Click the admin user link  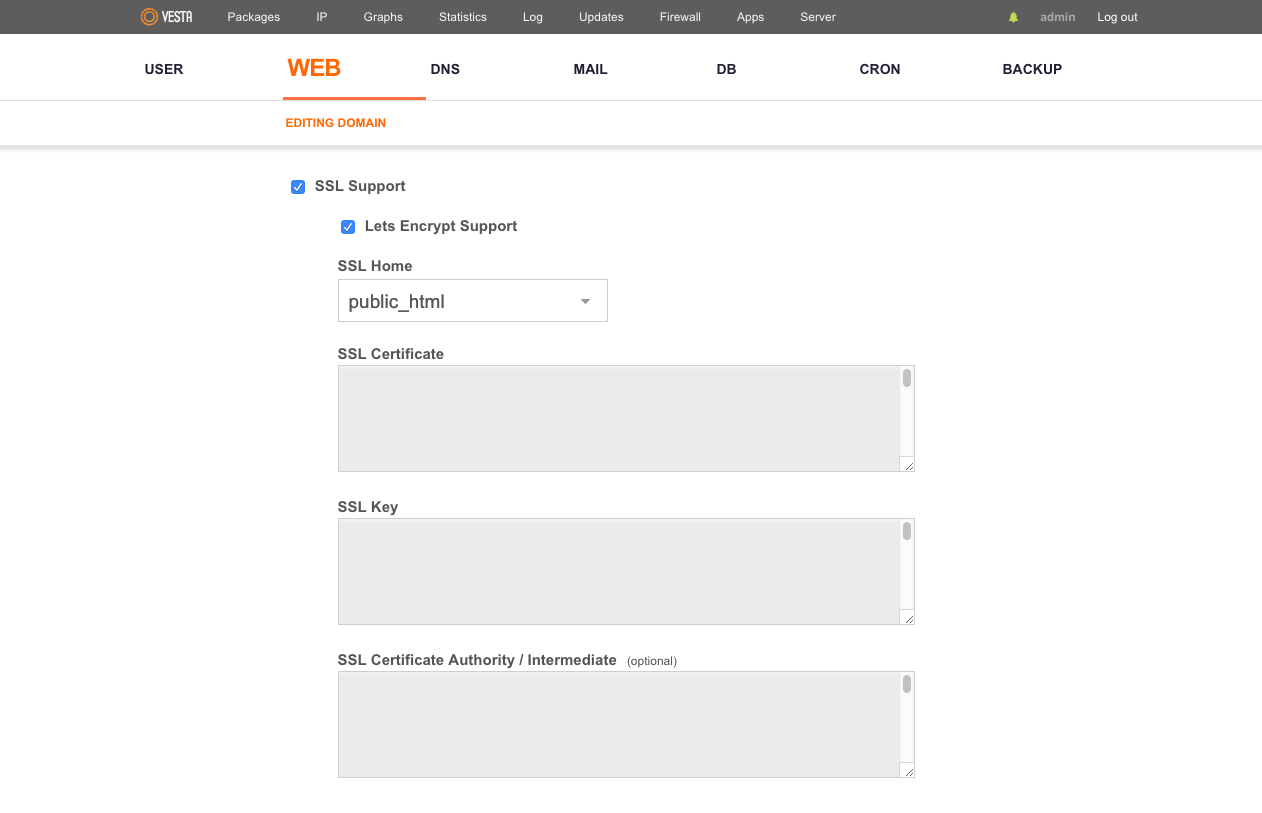pos(1058,17)
